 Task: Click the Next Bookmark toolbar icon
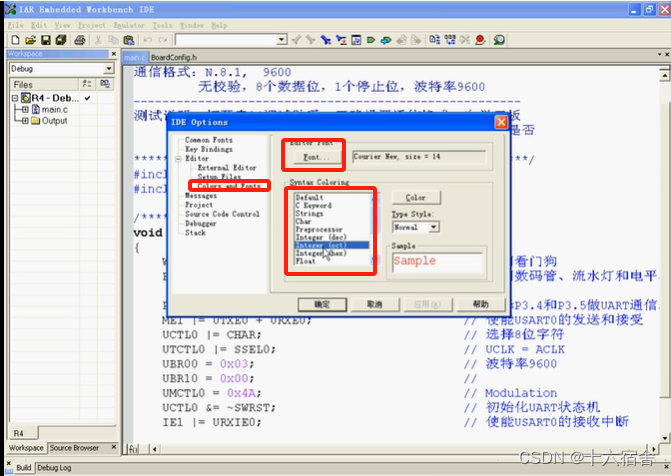coord(386,40)
